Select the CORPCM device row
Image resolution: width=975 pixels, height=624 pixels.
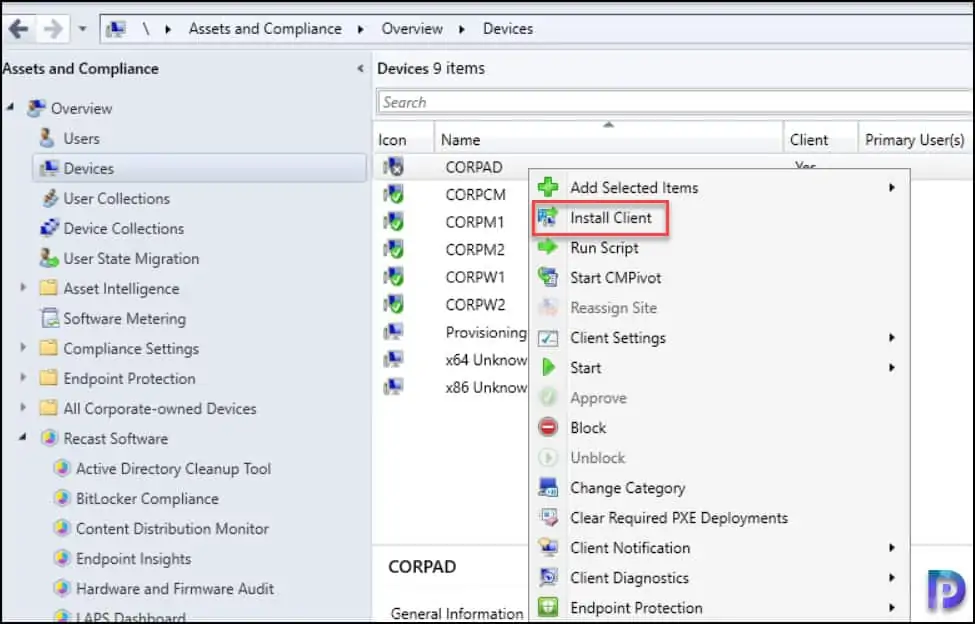click(475, 195)
